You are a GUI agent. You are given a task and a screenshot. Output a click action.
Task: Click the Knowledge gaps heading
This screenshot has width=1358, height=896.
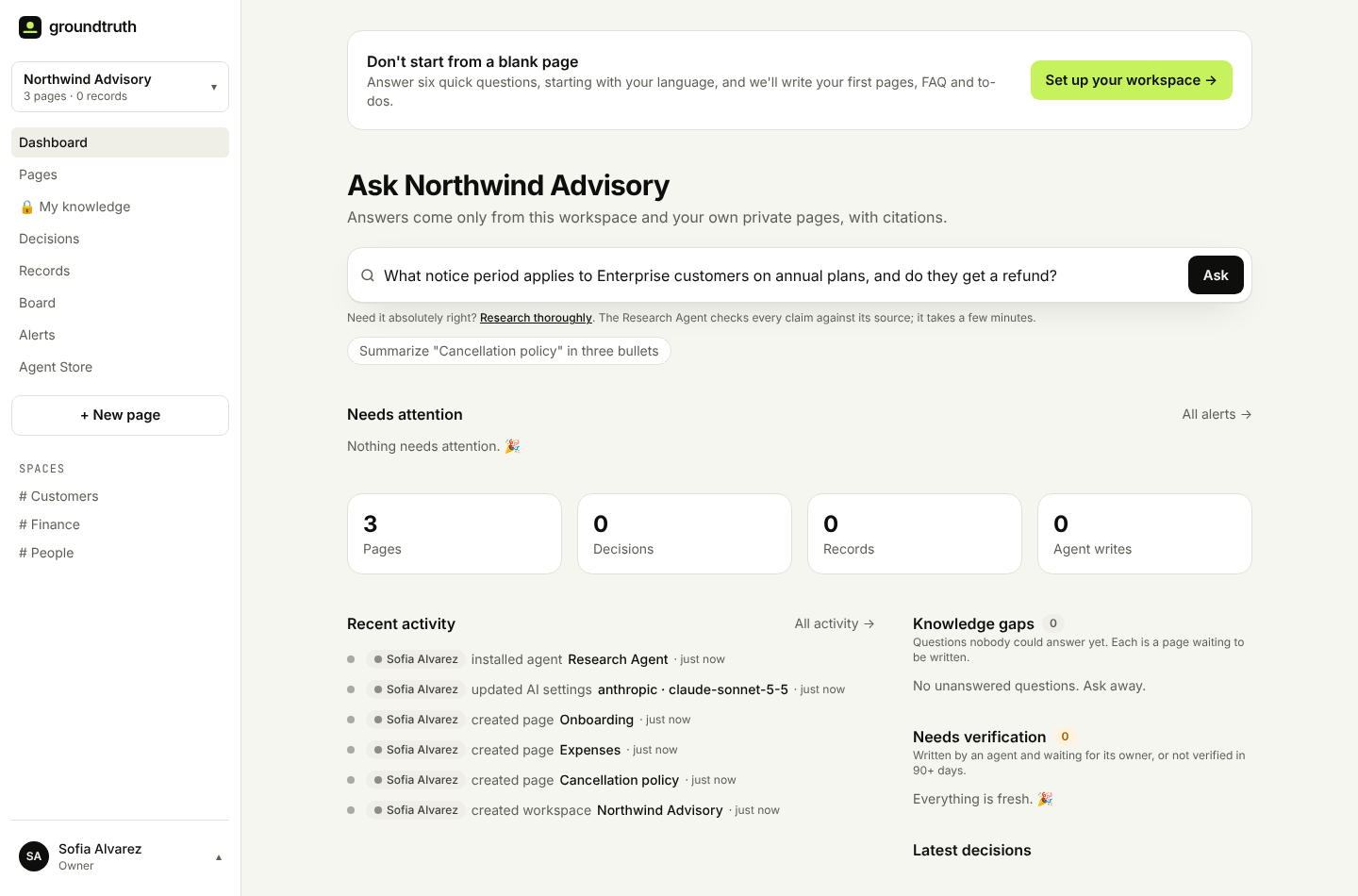(x=973, y=623)
